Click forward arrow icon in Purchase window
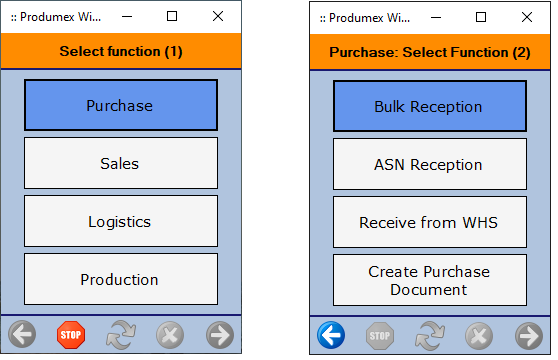 pyautogui.click(x=529, y=336)
